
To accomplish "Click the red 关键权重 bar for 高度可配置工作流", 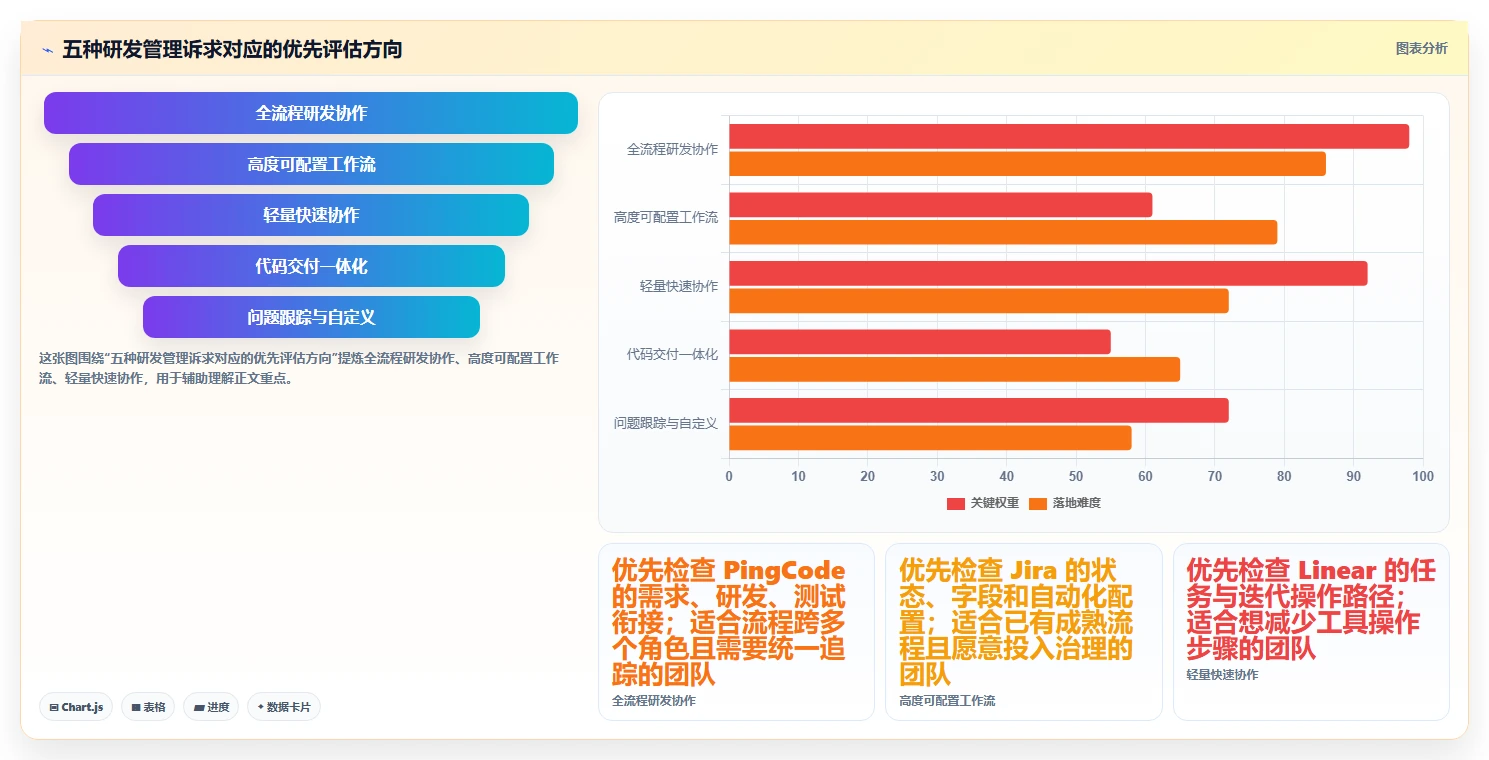I will coord(940,205).
